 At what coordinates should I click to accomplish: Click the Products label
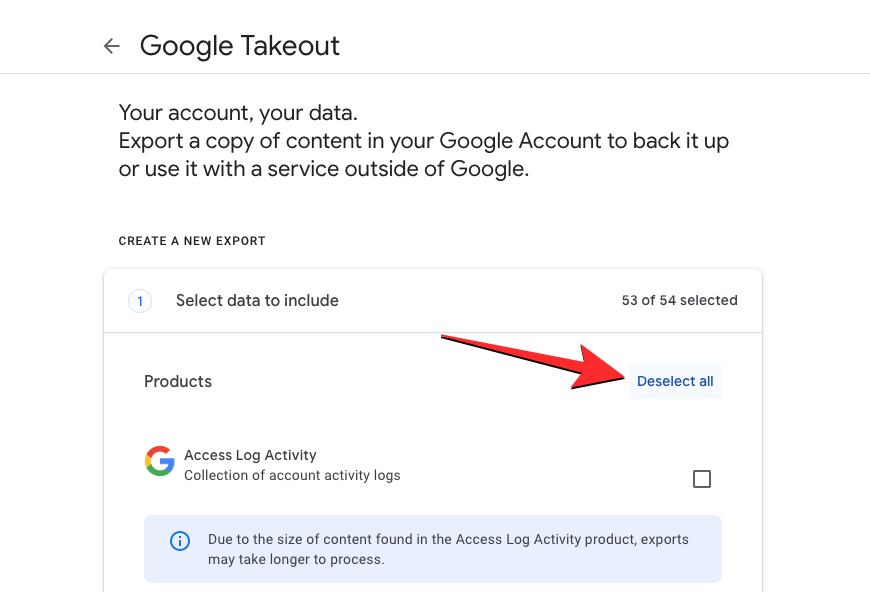pos(178,381)
